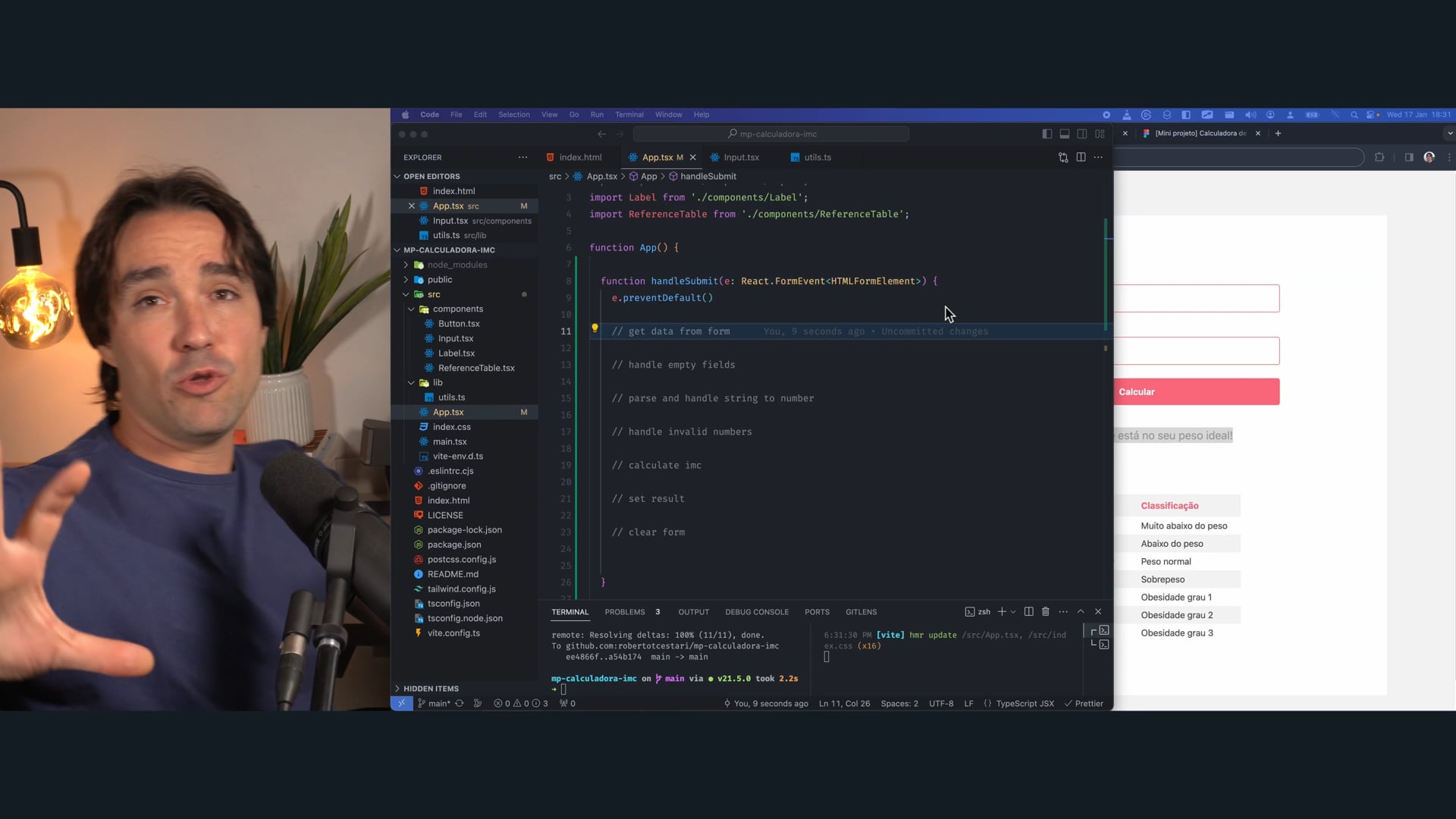1456x819 pixels.
Task: Click TypeScript JSX language mode
Action: [1024, 704]
